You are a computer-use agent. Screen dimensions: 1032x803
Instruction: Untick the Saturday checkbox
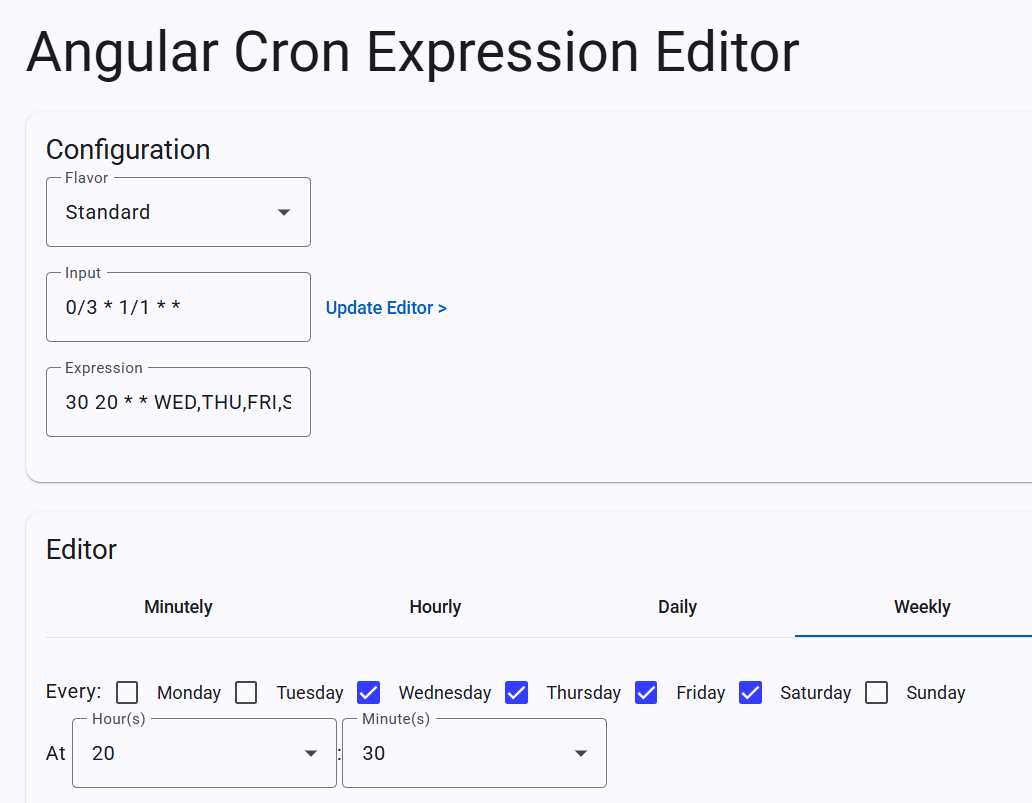750,692
